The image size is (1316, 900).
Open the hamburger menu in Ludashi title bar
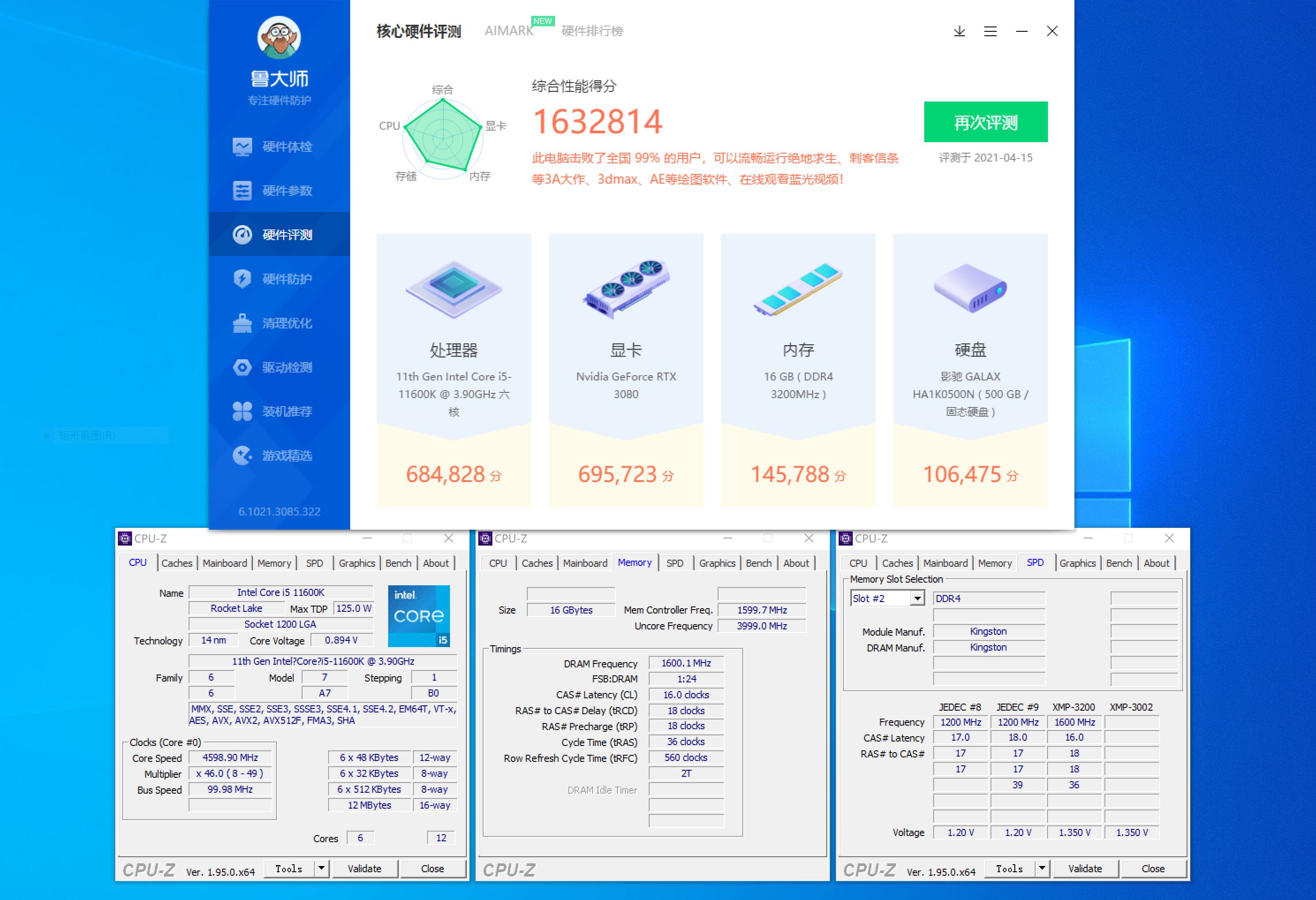pos(990,32)
